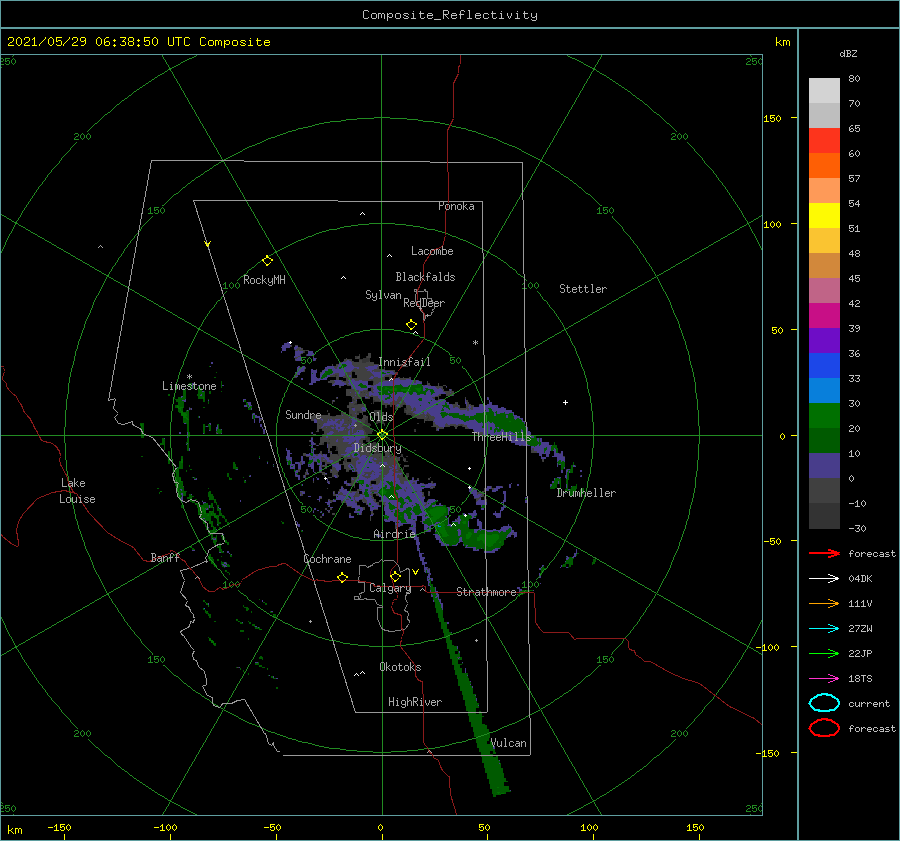Click the Cochrane city label
Screen dimensions: 900x841
tap(327, 559)
